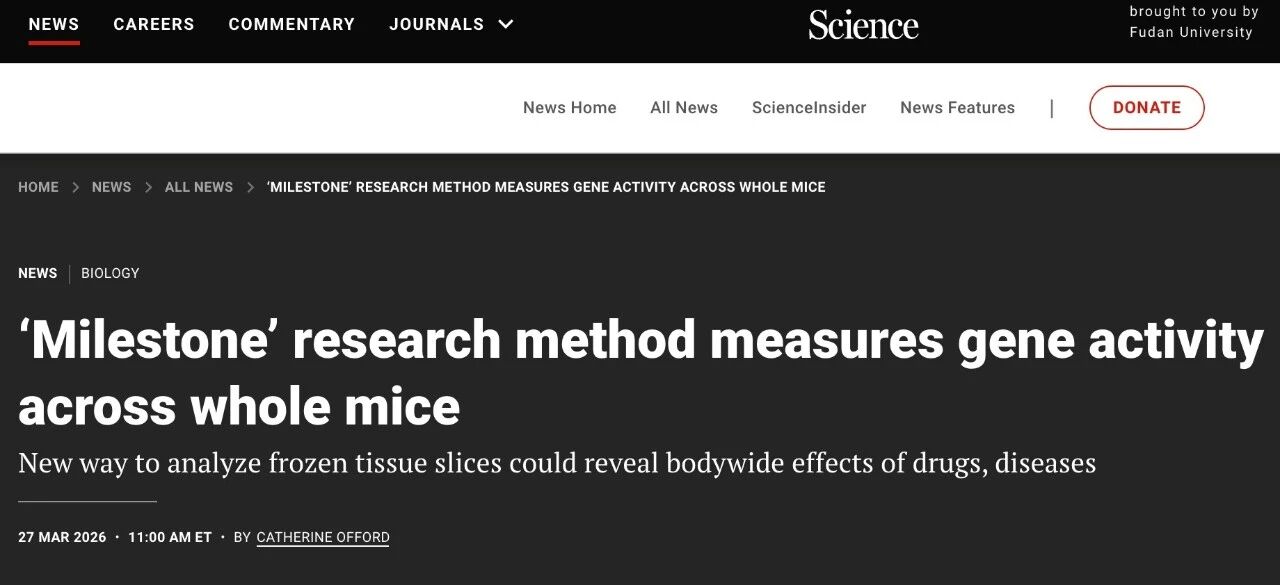Click the article title breadcrumb item
Screen dimensions: 1280x585
pos(546,187)
